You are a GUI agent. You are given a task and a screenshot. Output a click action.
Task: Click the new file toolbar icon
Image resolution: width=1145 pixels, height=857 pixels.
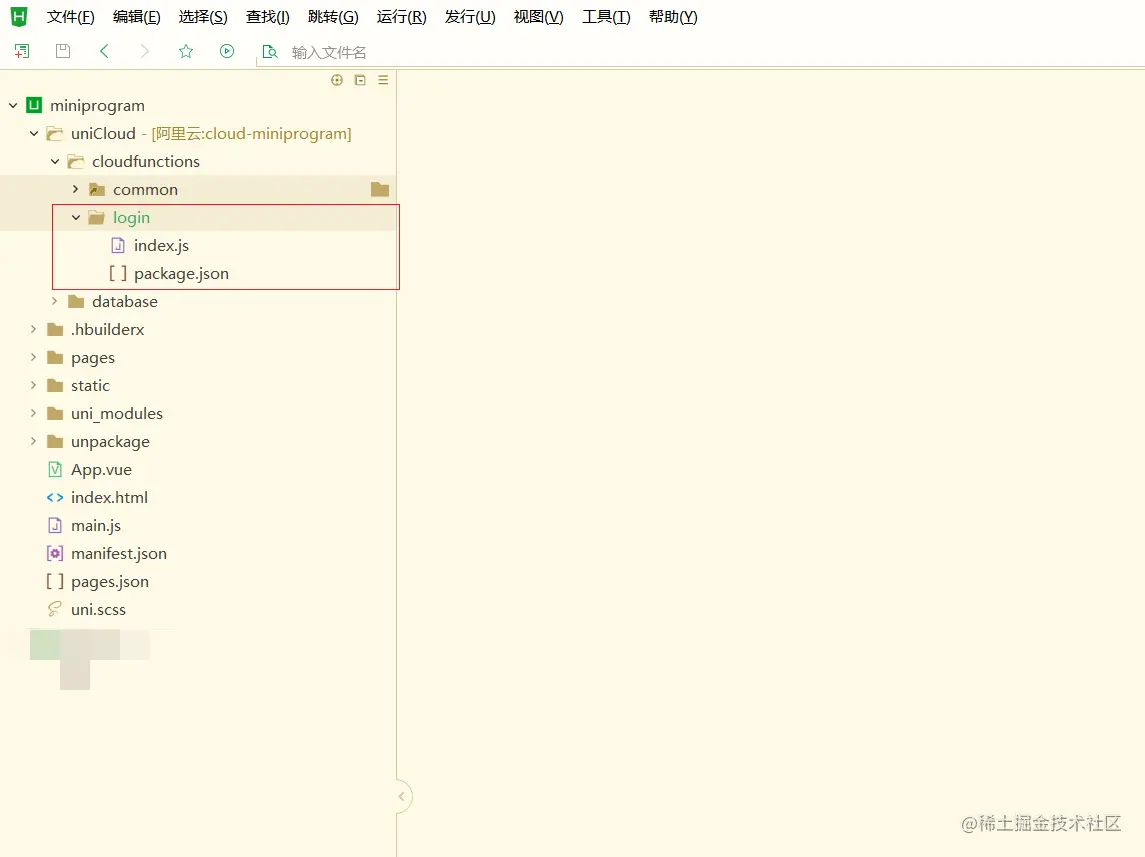(x=22, y=51)
